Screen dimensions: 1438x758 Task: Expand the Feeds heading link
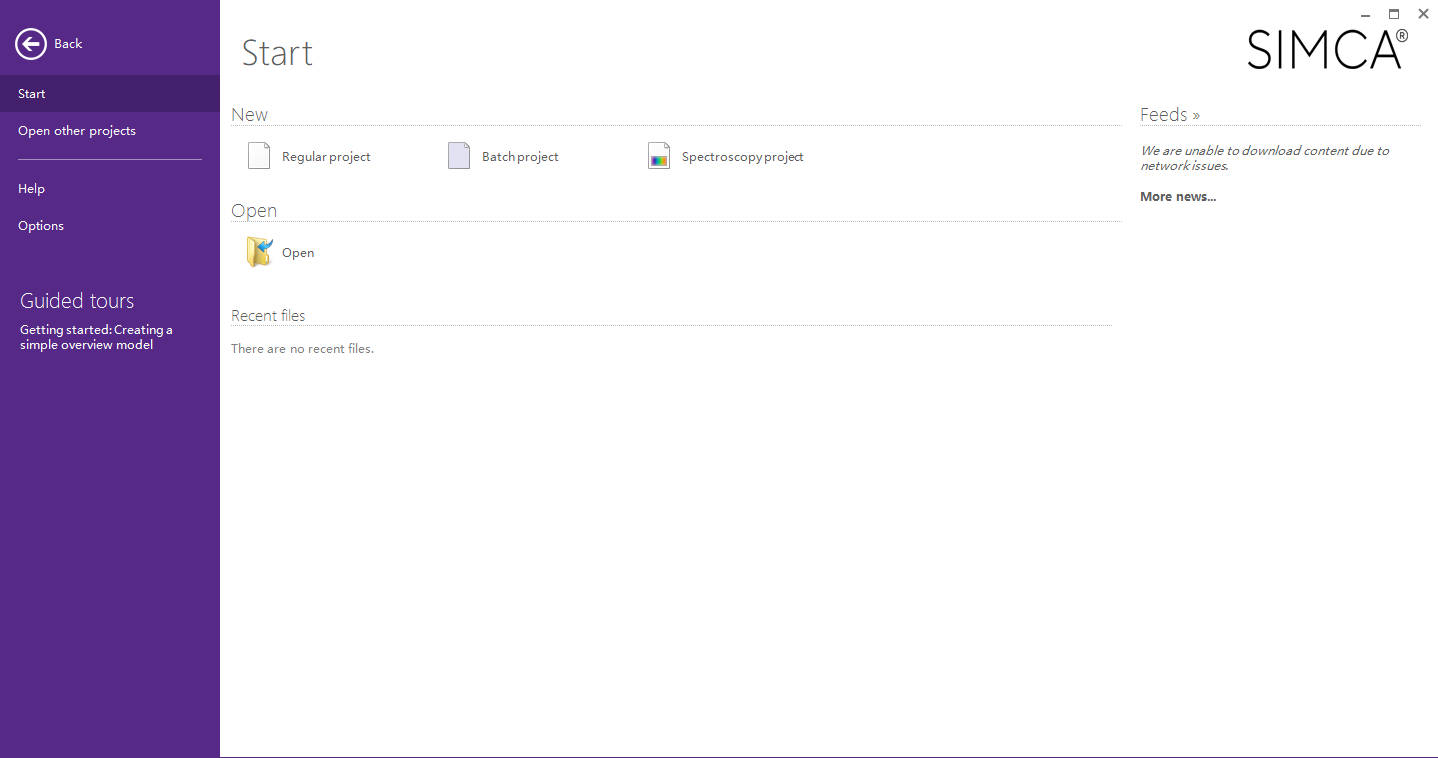coord(1170,115)
